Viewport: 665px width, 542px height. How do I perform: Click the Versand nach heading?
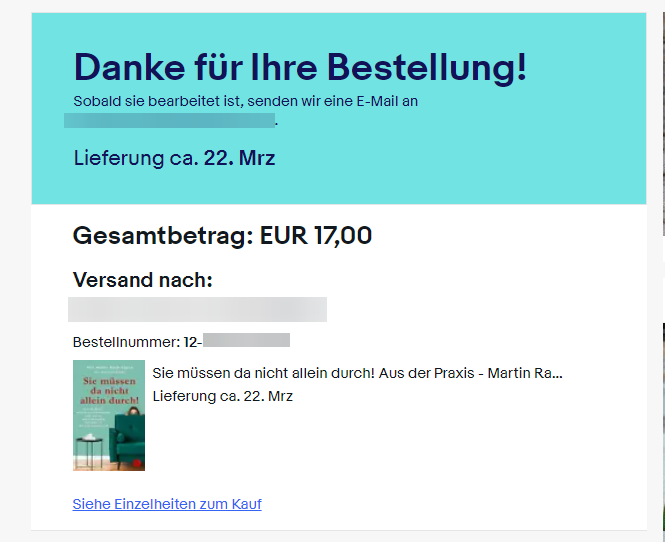point(142,280)
